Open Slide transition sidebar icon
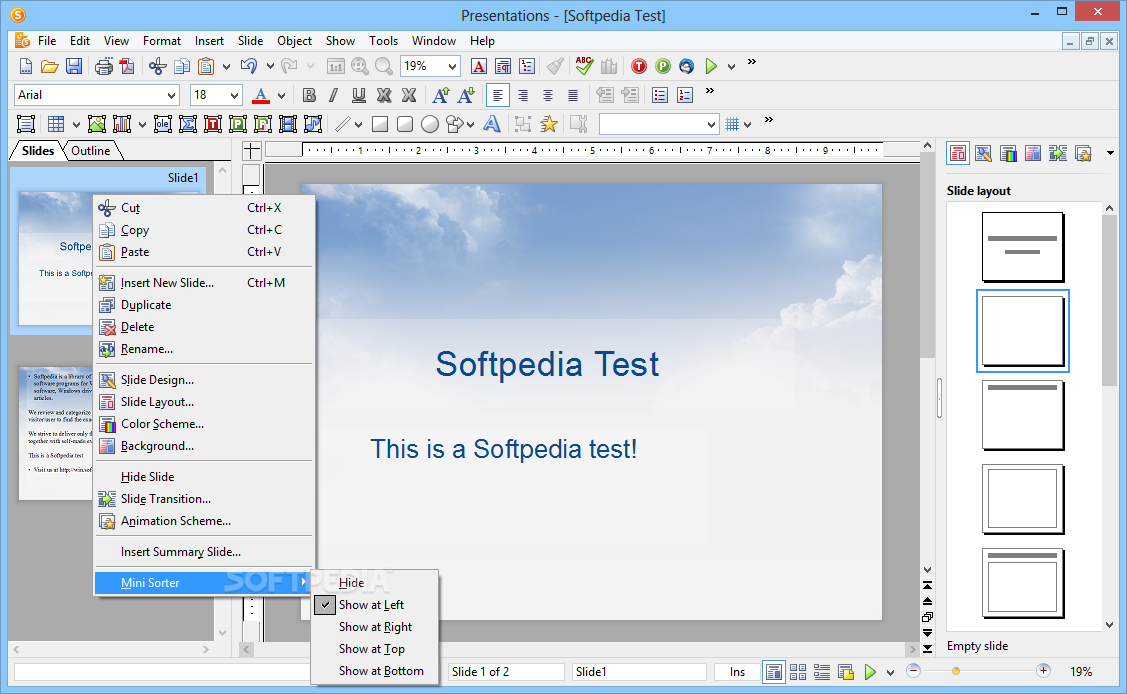This screenshot has height=694, width=1127. [x=1057, y=152]
